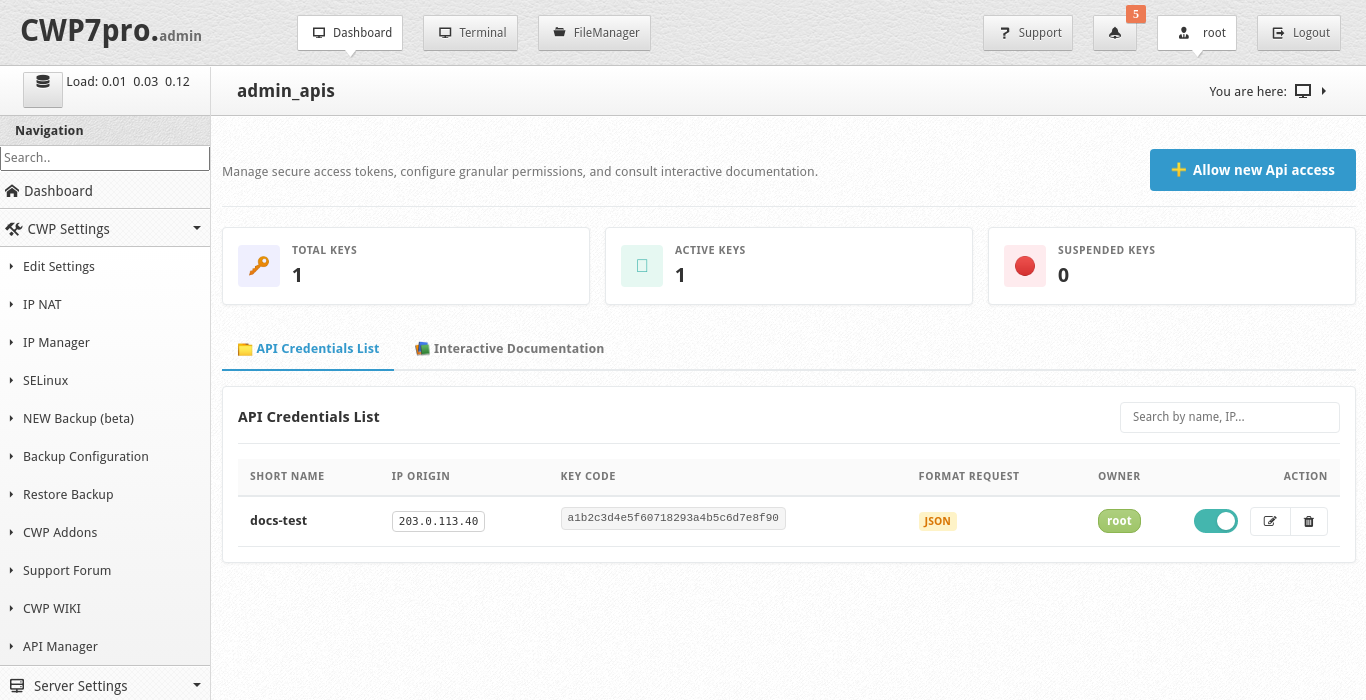Open IP NAT in sidebar
The width and height of the screenshot is (1366, 700).
click(x=105, y=305)
